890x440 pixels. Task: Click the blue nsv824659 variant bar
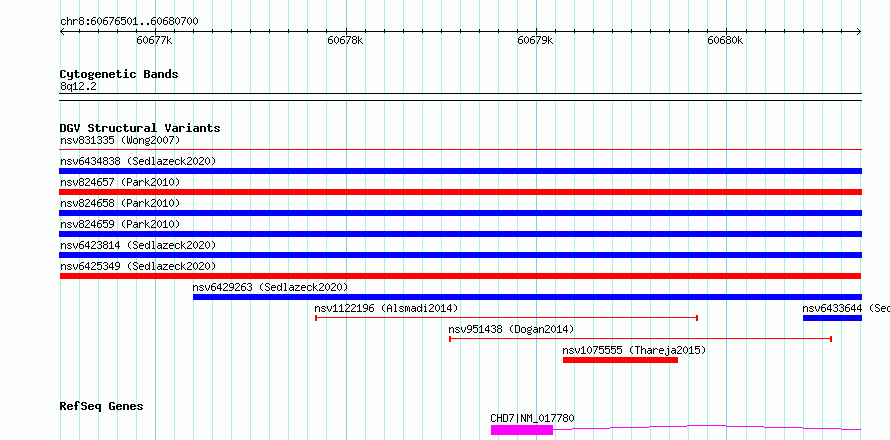(460, 234)
